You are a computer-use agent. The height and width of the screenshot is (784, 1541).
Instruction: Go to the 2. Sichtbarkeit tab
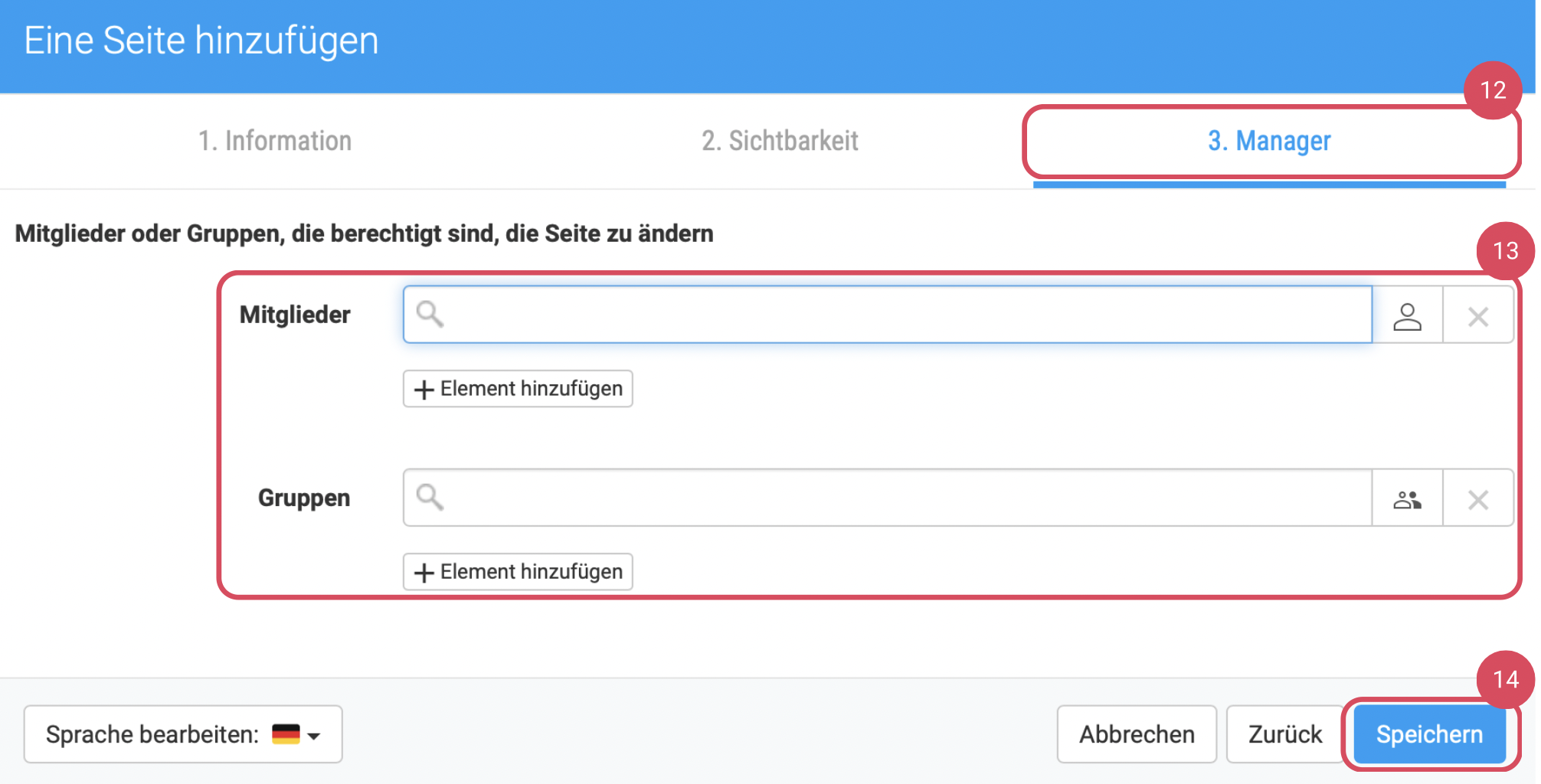pos(779,141)
